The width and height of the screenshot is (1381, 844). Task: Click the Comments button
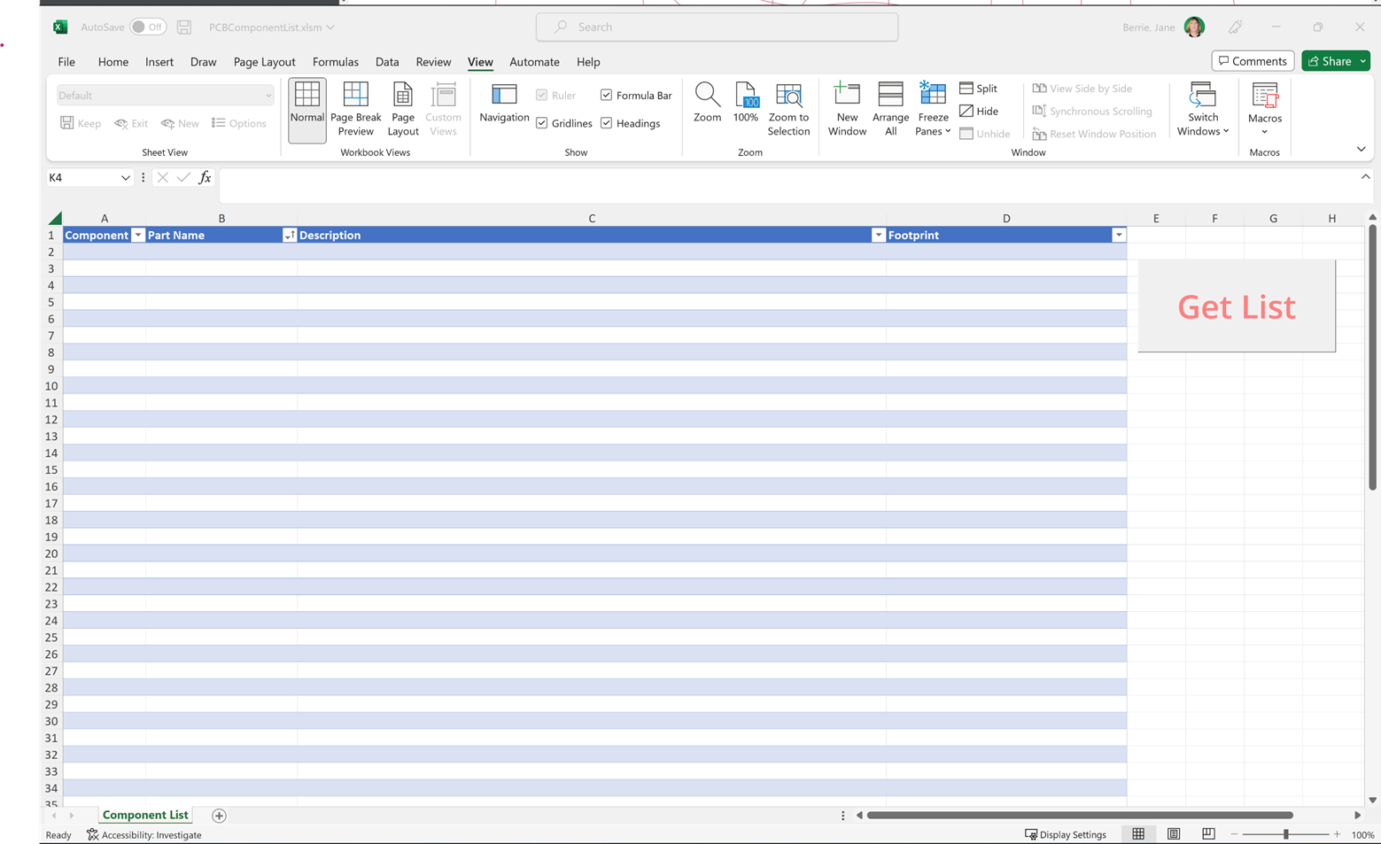[x=1252, y=61]
